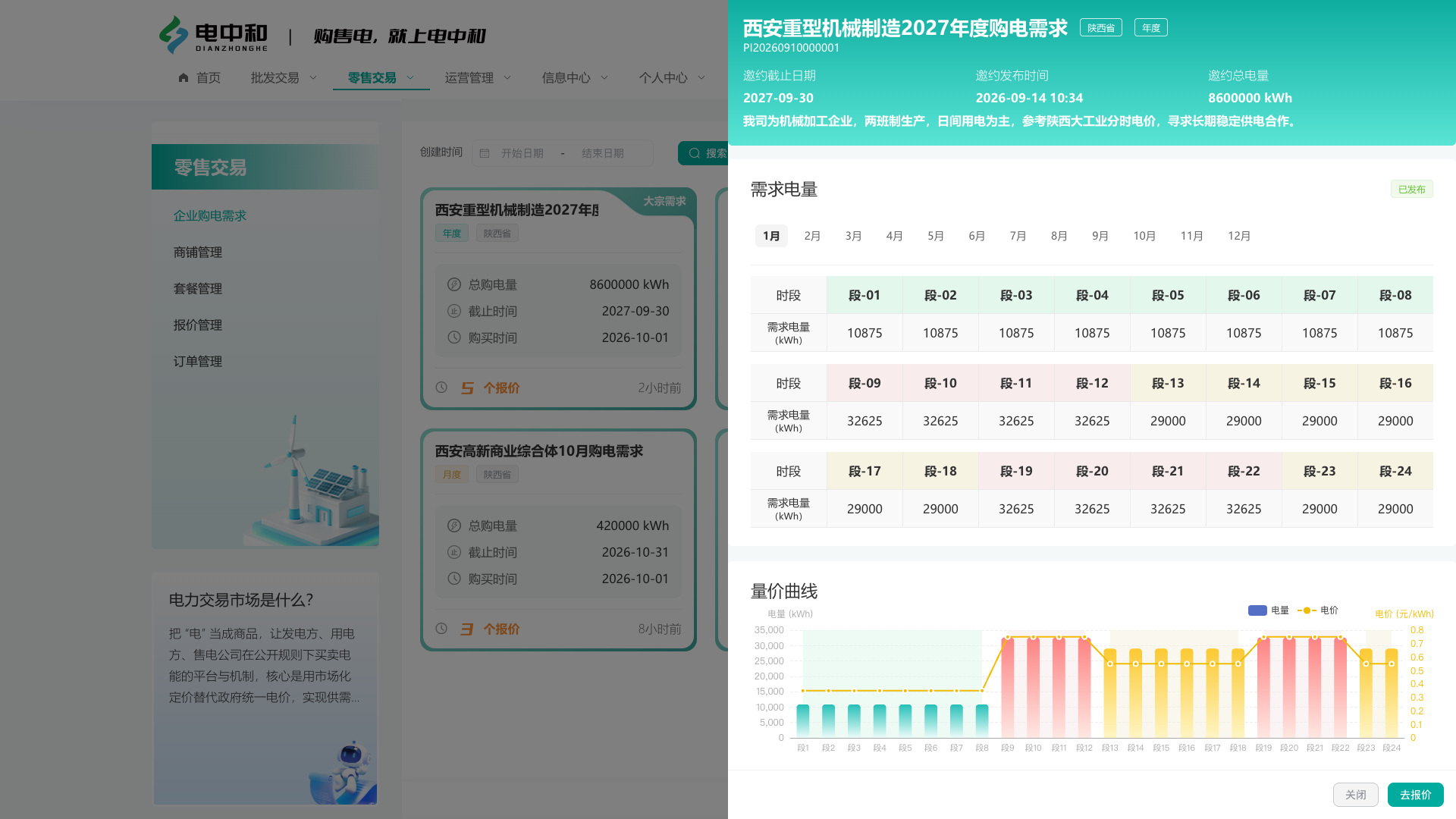The height and width of the screenshot is (819, 1456).
Task: Click the 年度 tag in the panel header
Action: (1150, 28)
